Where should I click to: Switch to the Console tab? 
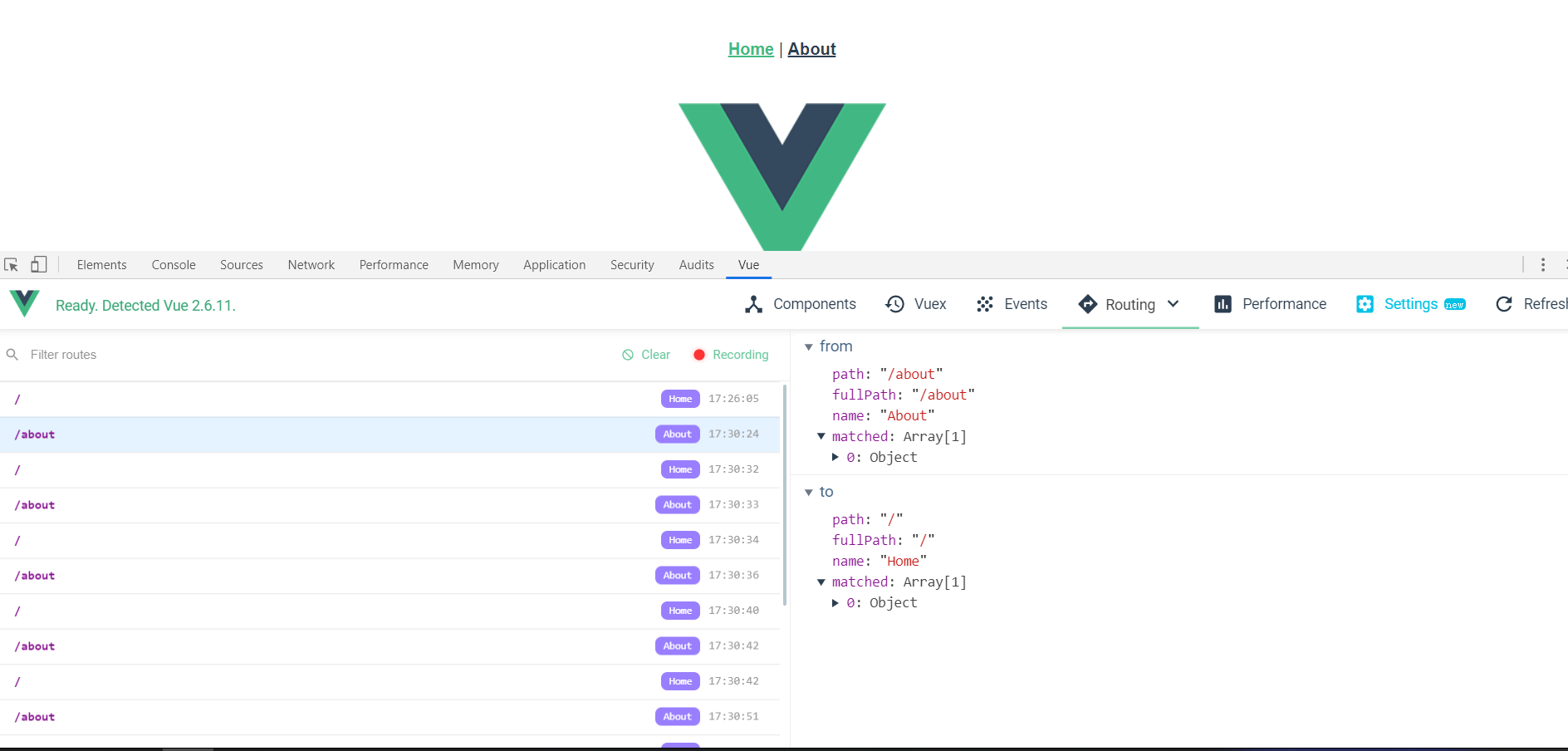[x=174, y=265]
